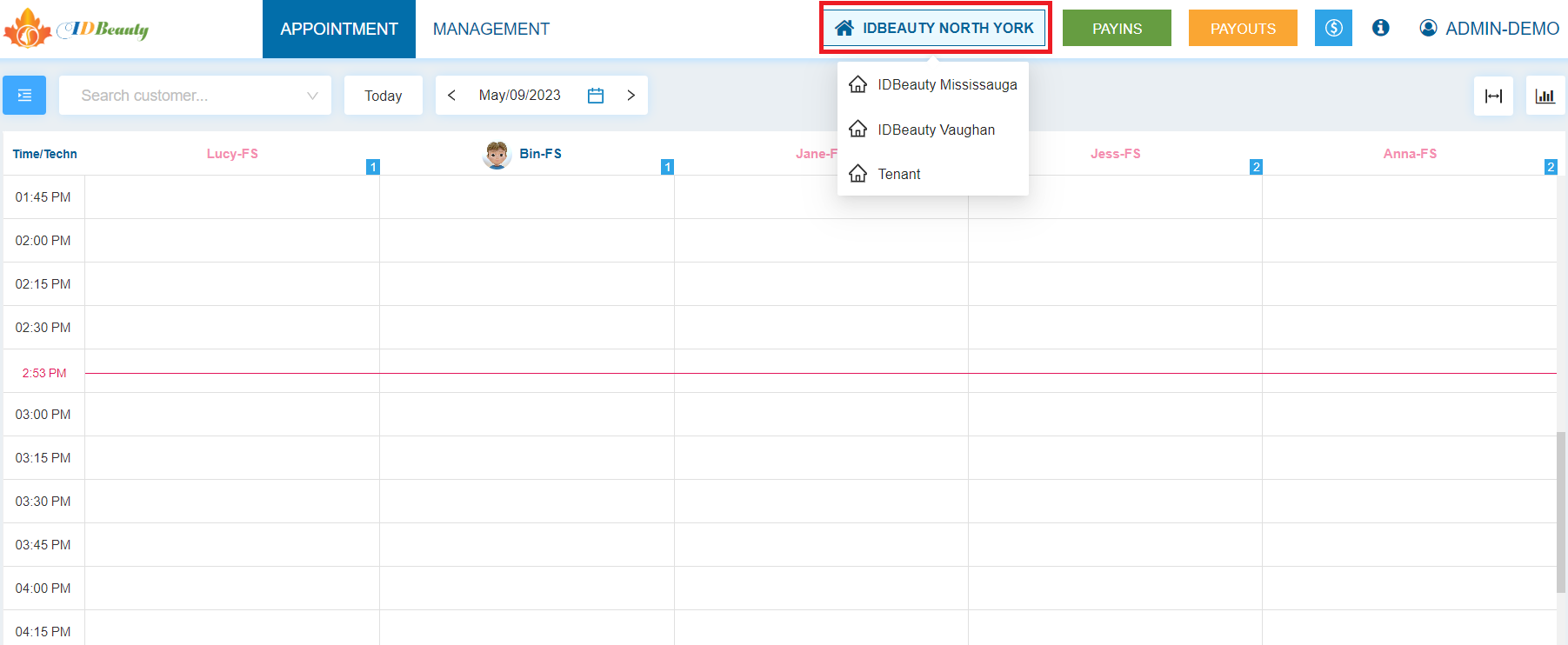Click the 02:15 PM time label
Image resolution: width=1568 pixels, height=645 pixels.
tap(43, 284)
